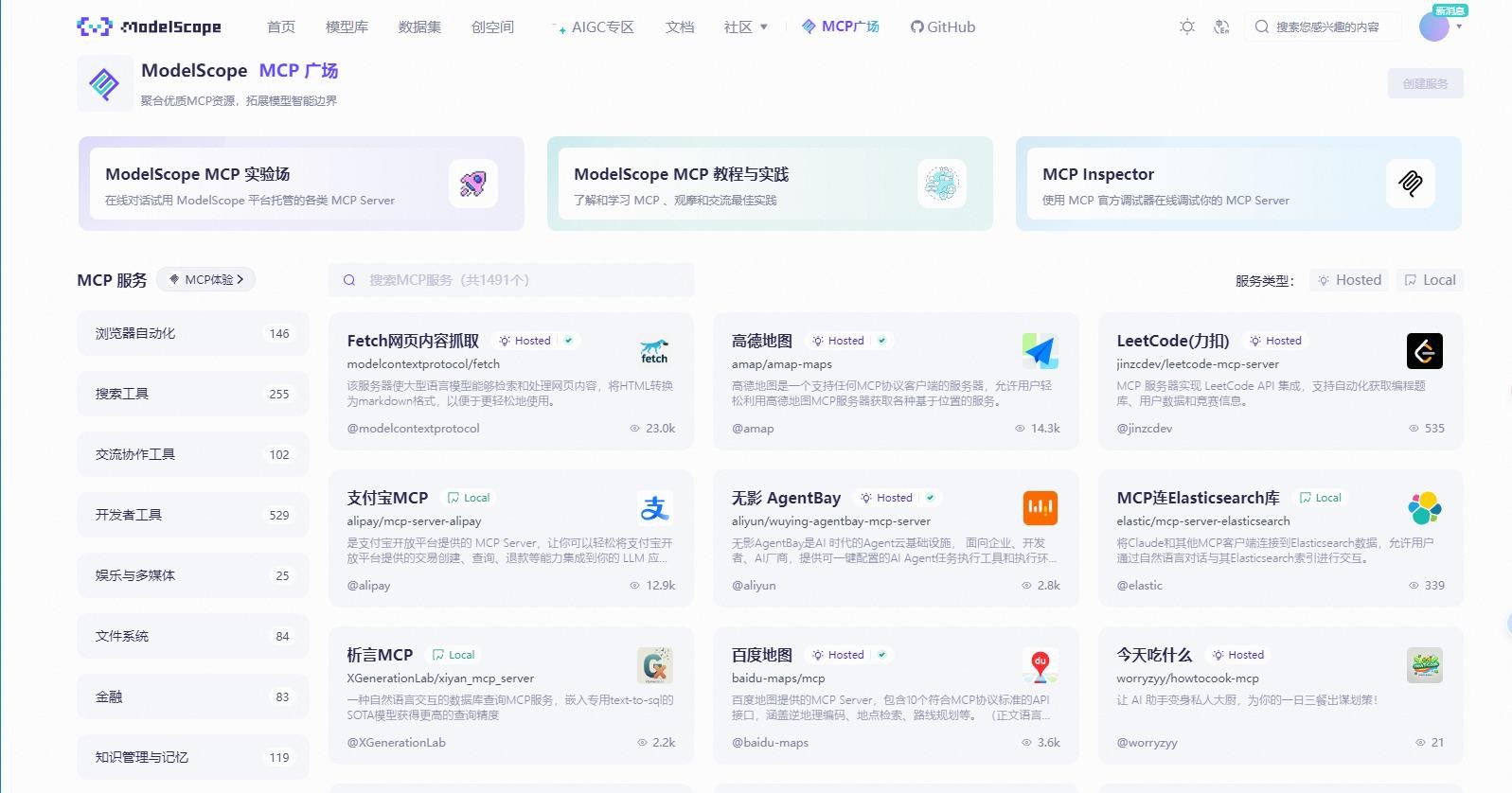Click the Fetch server logo
1512x793 pixels.
654,351
